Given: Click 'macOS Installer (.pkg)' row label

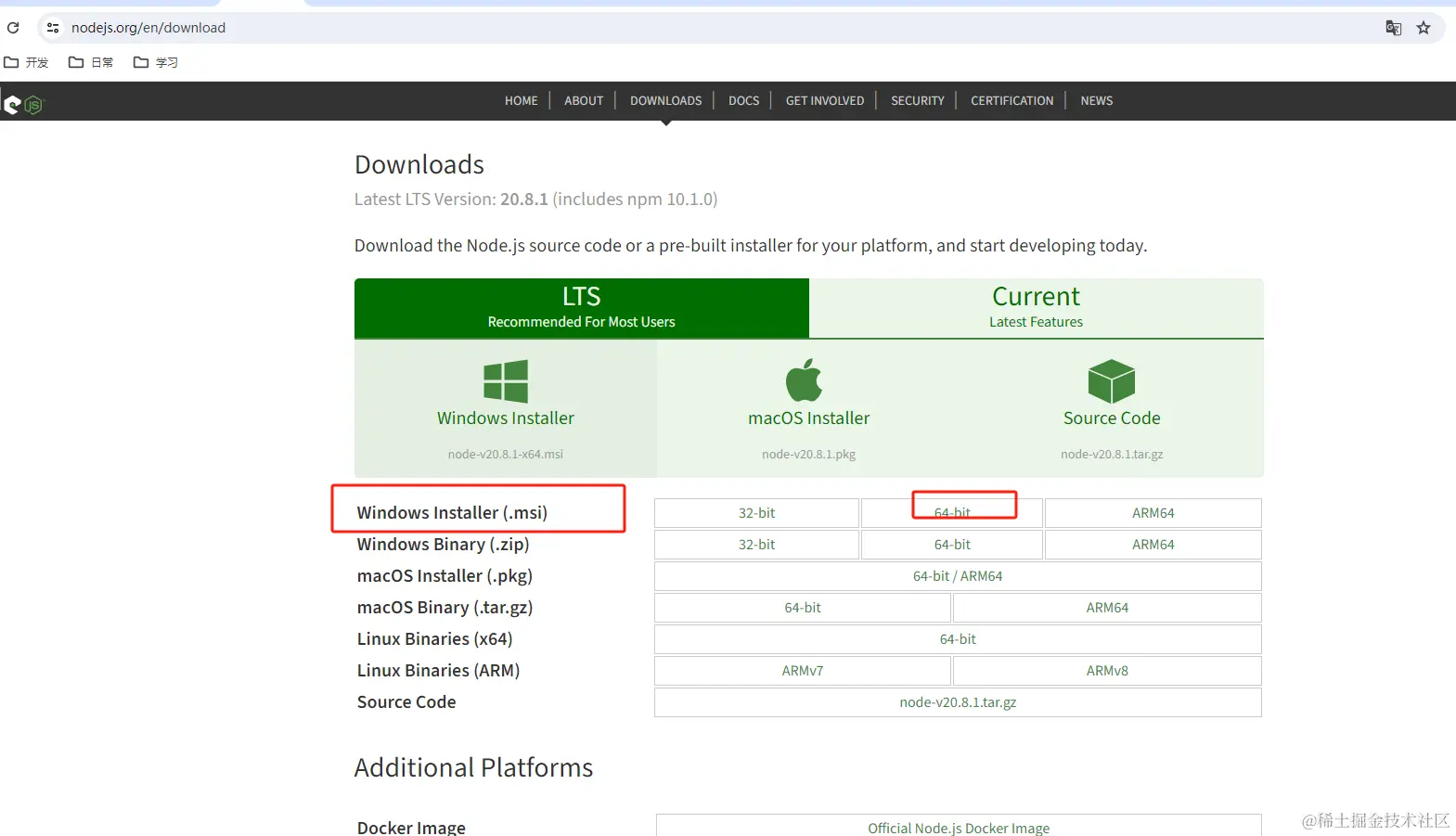Looking at the screenshot, I should tap(445, 575).
